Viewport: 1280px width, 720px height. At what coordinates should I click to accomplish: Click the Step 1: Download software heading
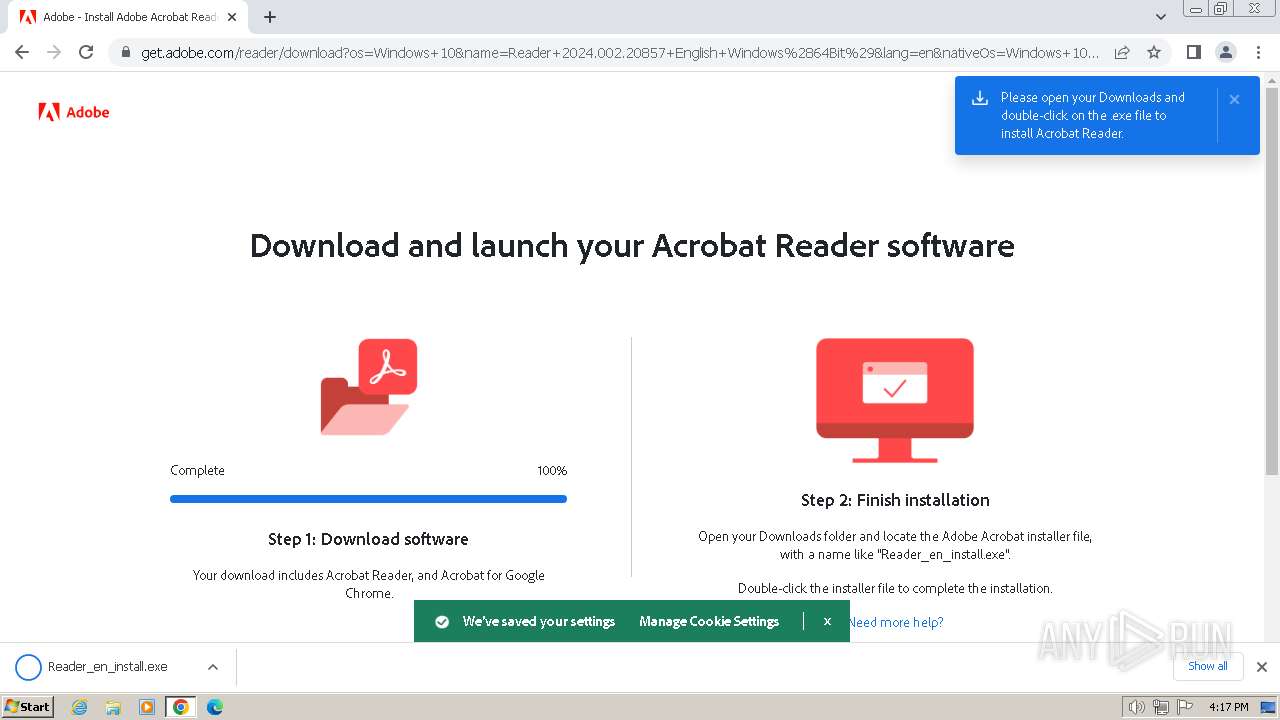368,539
